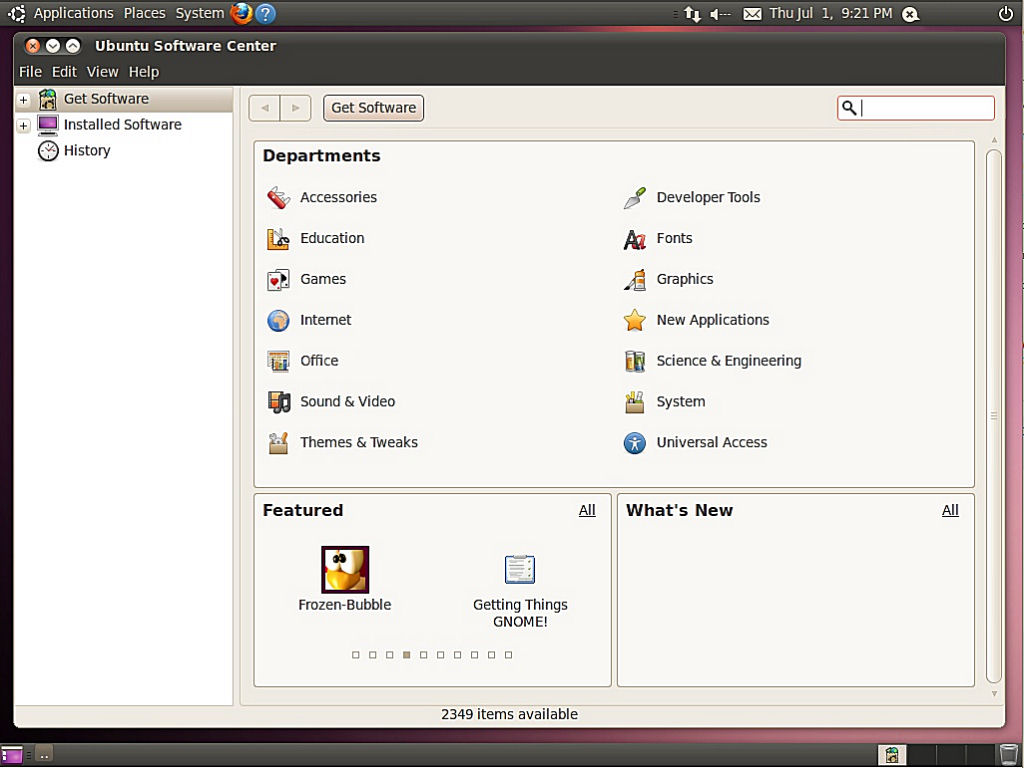Select the Sound & Video icon
1024x768 pixels.
click(x=278, y=402)
